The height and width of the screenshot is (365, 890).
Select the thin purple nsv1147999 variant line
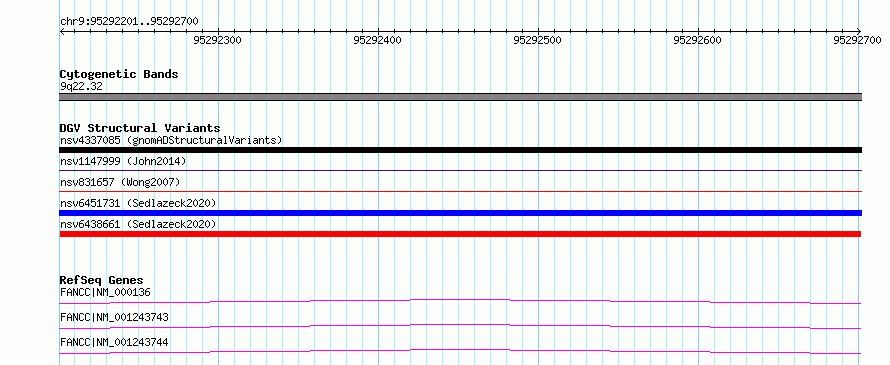460,170
